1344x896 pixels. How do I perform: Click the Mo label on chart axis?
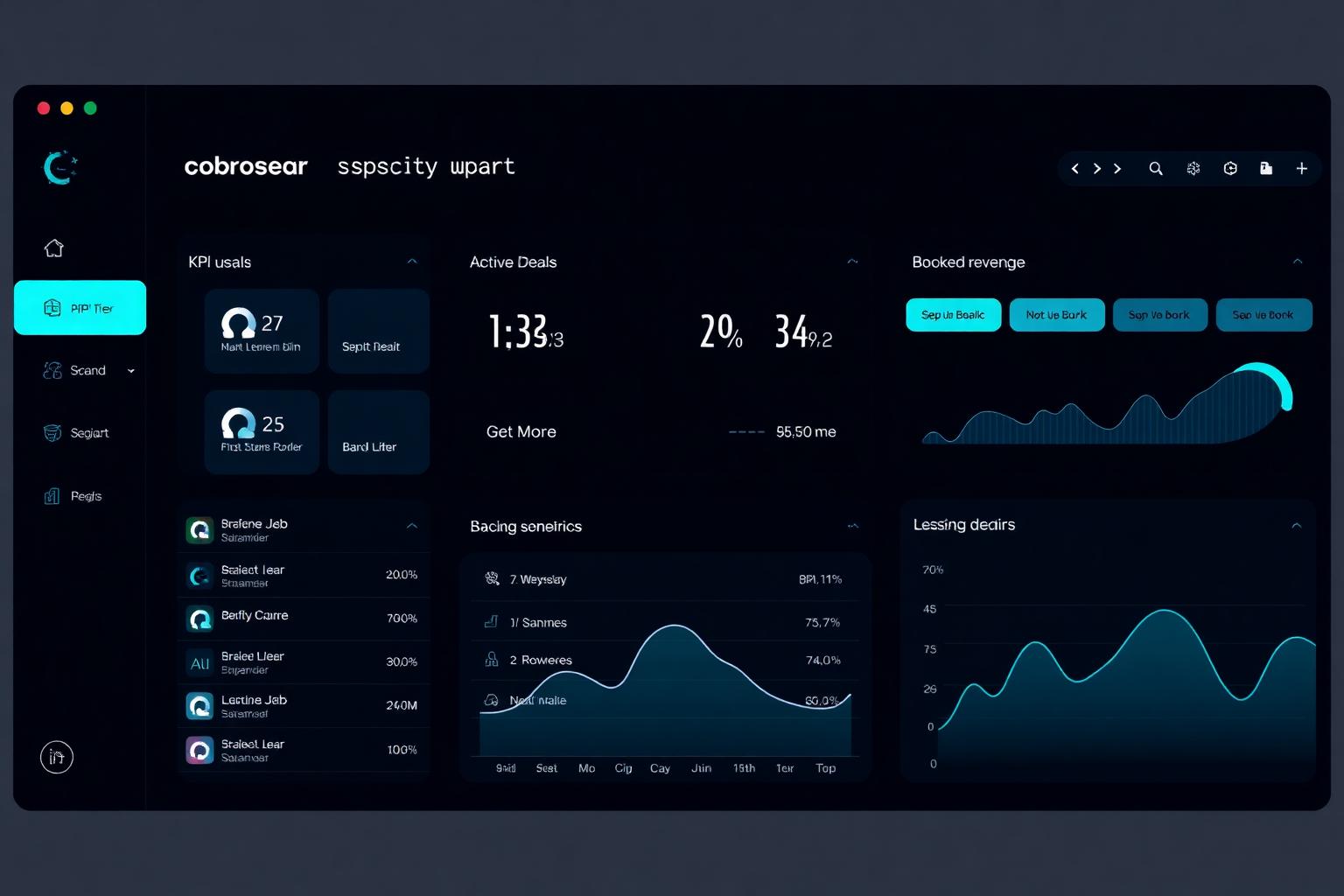click(x=586, y=768)
